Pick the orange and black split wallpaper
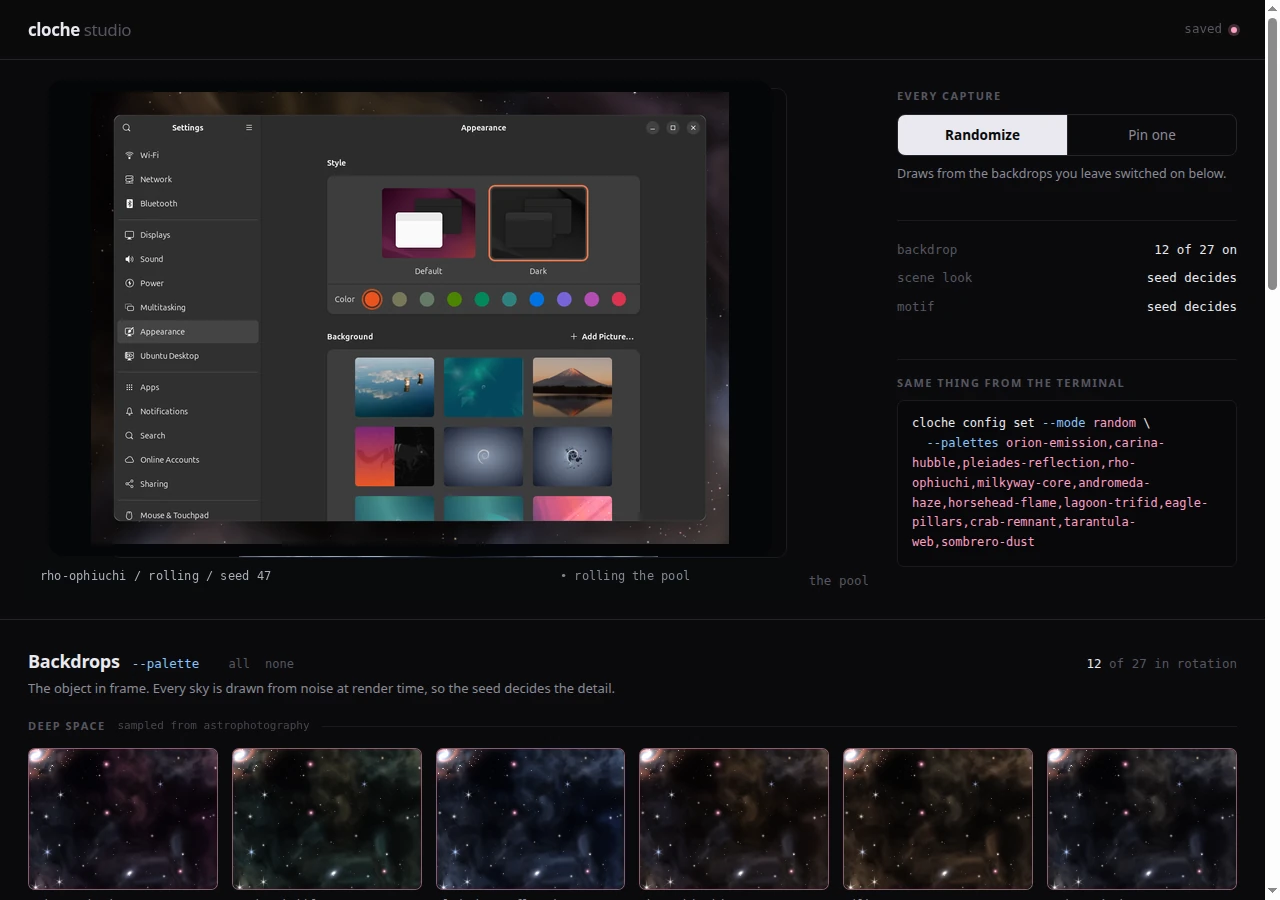 click(x=394, y=456)
